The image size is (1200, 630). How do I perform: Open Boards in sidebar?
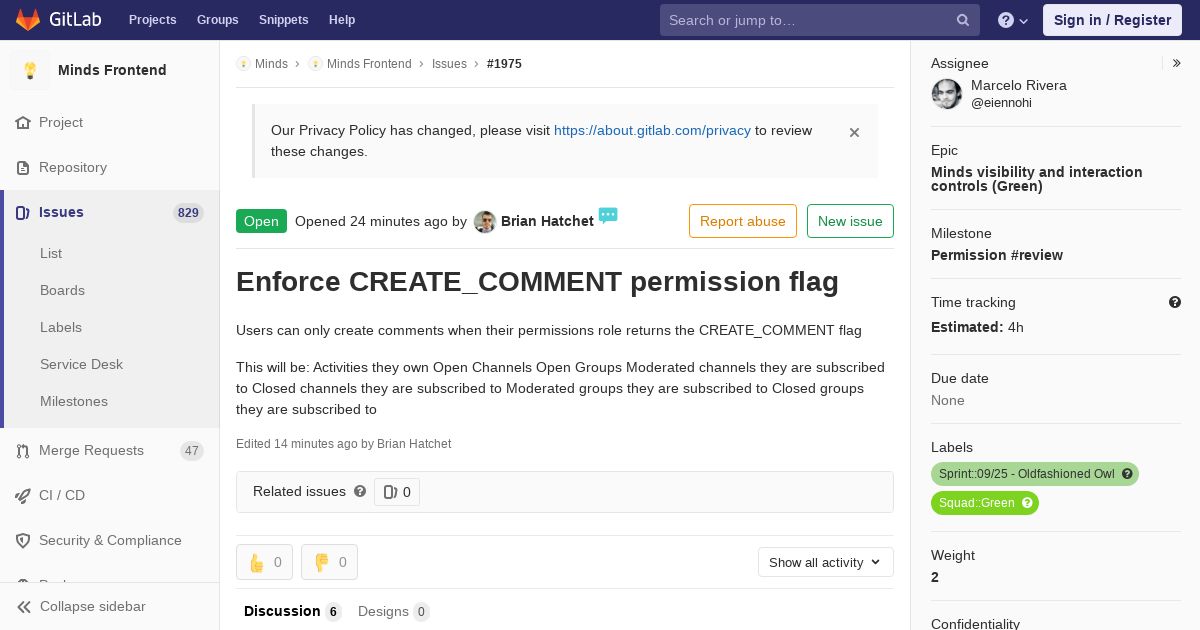(x=62, y=291)
